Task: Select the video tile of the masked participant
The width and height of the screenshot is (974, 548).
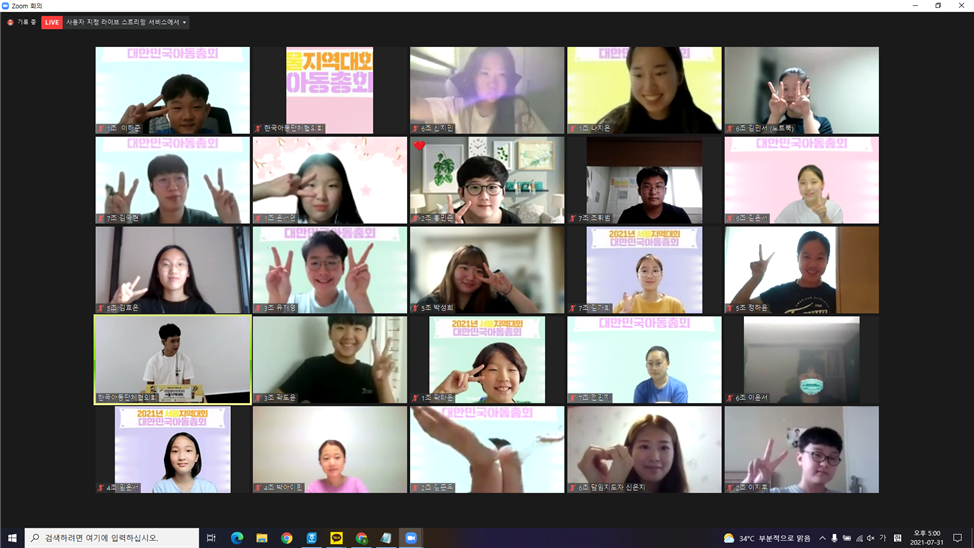Action: (801, 360)
